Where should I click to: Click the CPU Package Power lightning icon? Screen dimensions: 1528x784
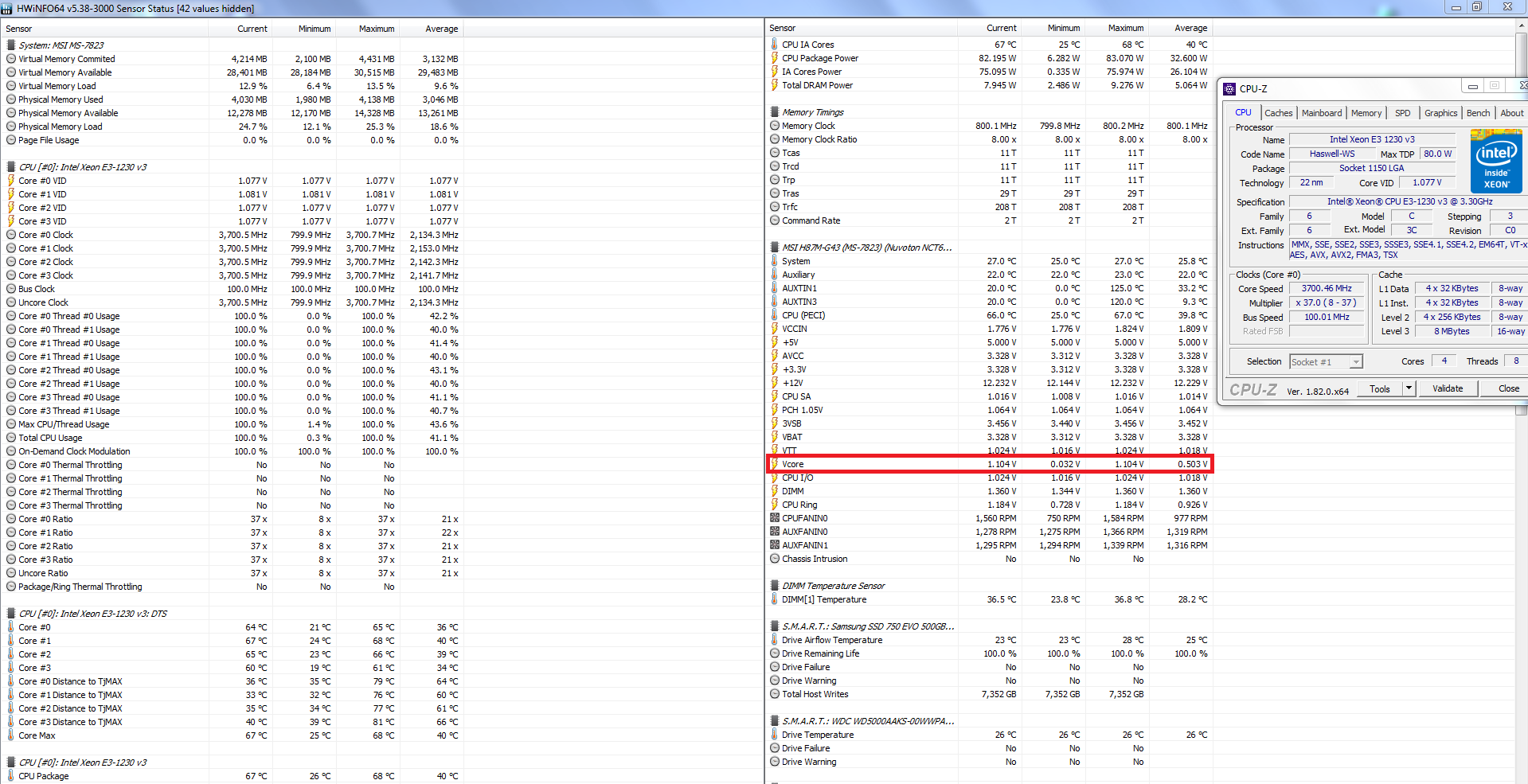(x=775, y=58)
